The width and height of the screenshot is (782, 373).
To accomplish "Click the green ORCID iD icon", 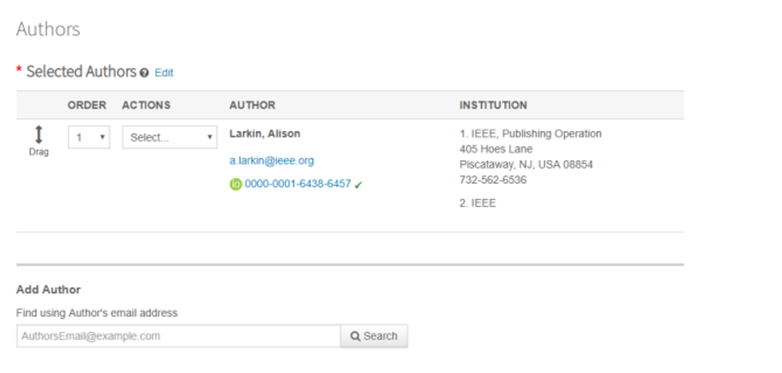I will 235,185.
